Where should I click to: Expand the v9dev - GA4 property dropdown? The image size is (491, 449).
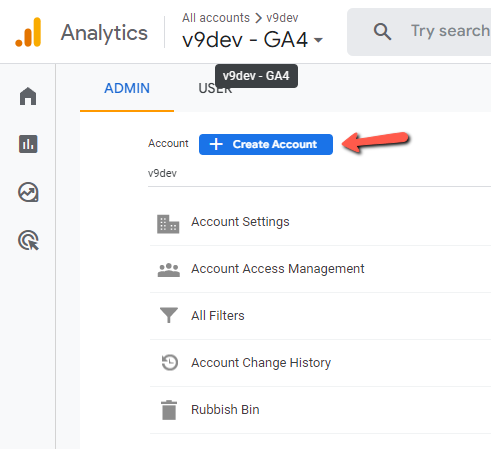click(253, 40)
